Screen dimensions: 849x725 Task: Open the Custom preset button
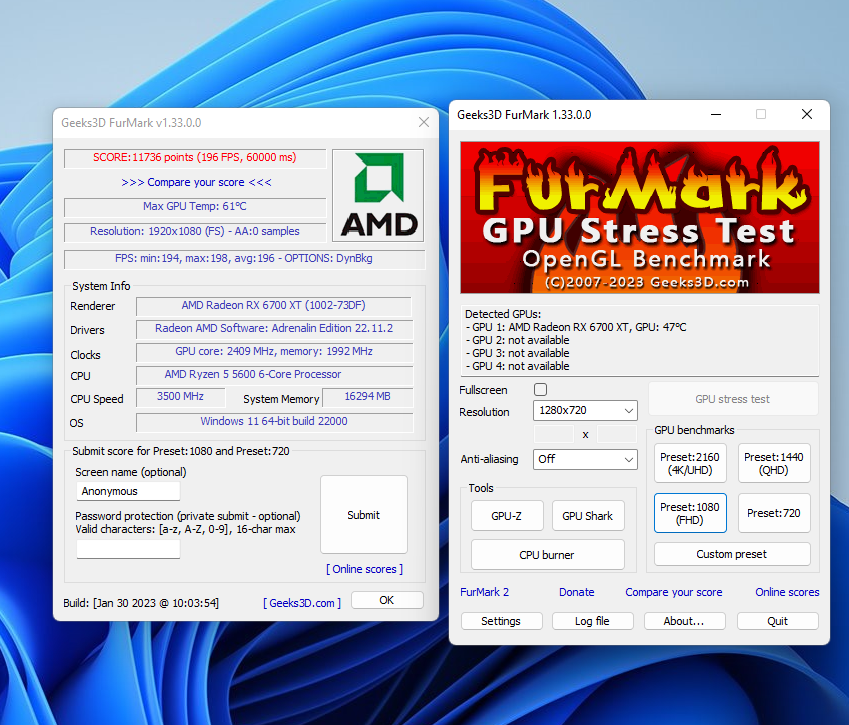pos(732,554)
